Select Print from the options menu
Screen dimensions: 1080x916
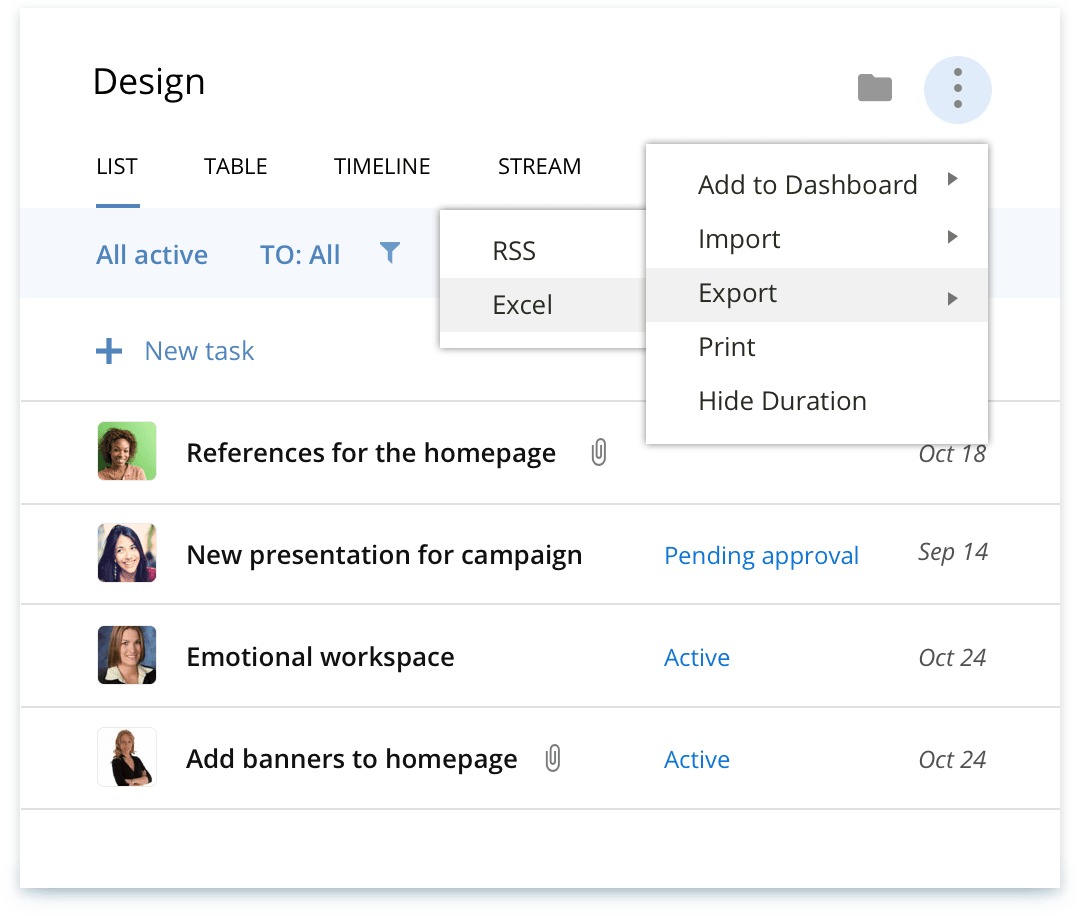(x=726, y=347)
